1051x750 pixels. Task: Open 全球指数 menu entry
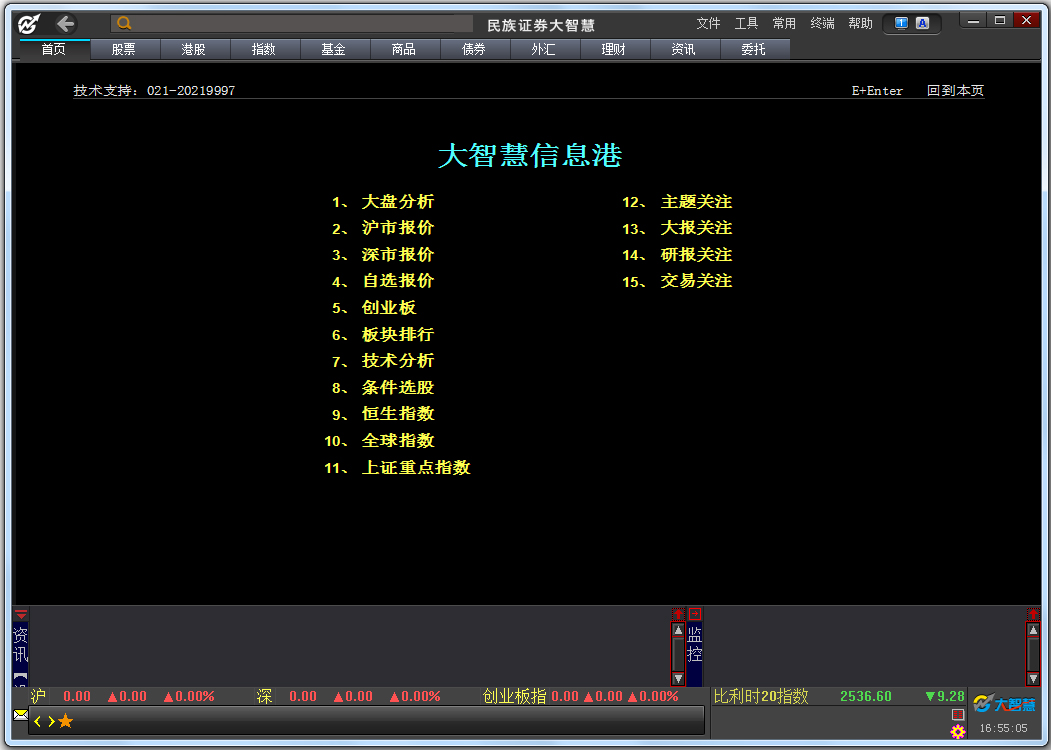[397, 440]
